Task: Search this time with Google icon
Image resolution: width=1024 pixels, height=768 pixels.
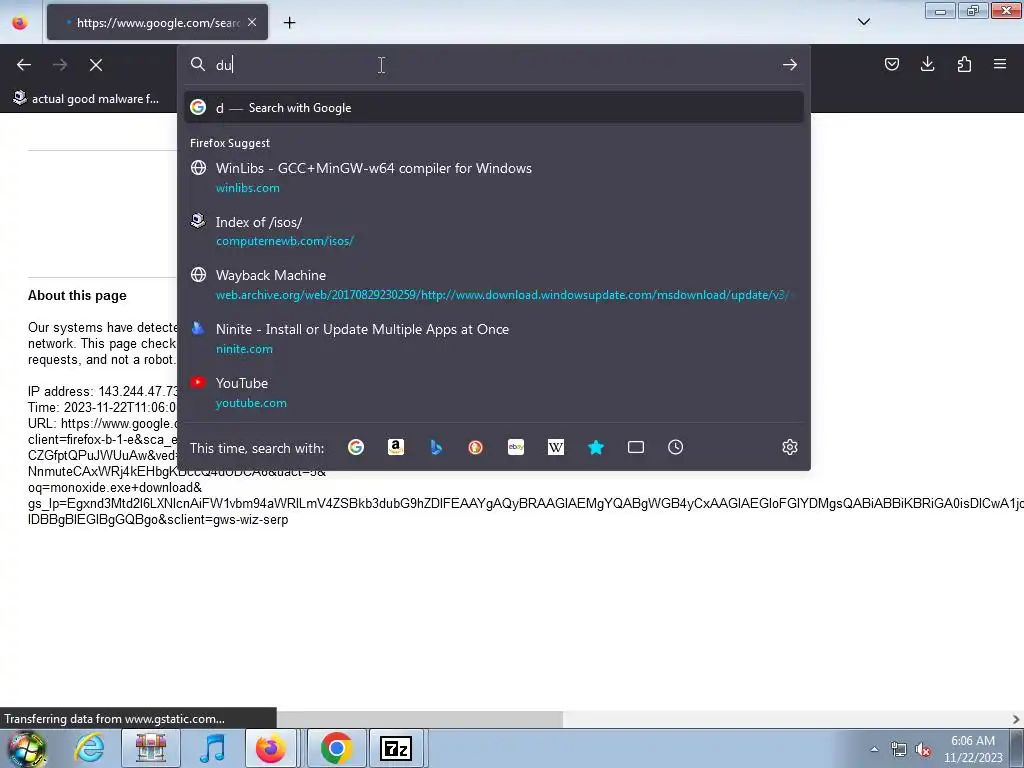Action: pos(356,447)
